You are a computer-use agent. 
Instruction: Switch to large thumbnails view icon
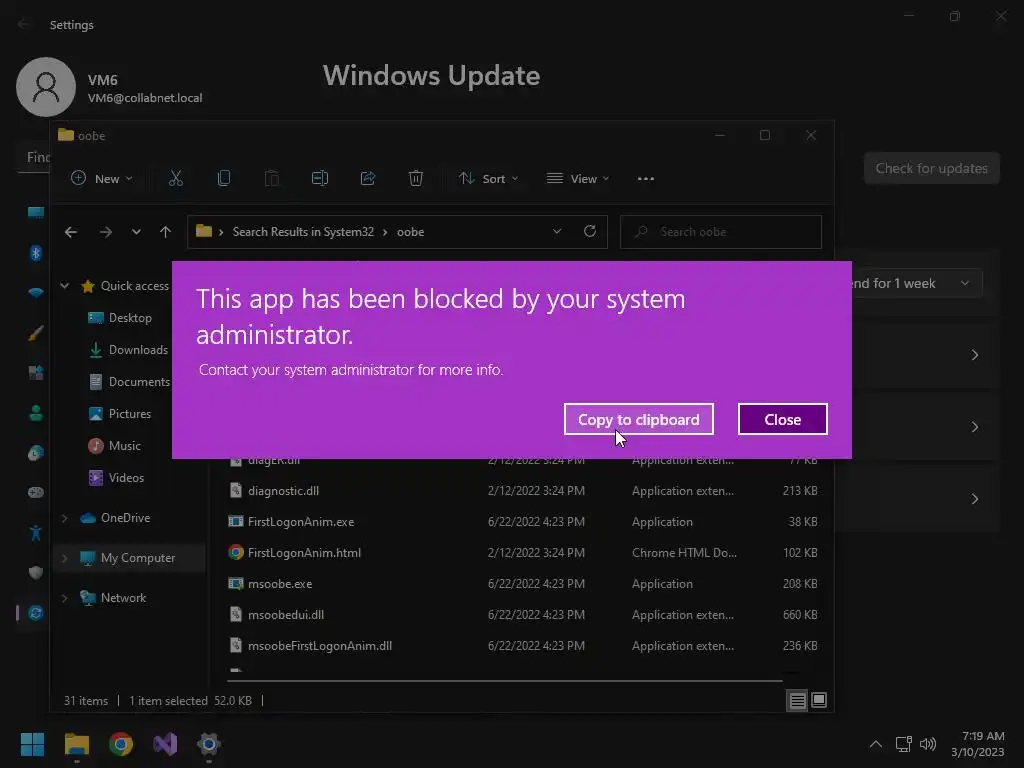coord(819,701)
